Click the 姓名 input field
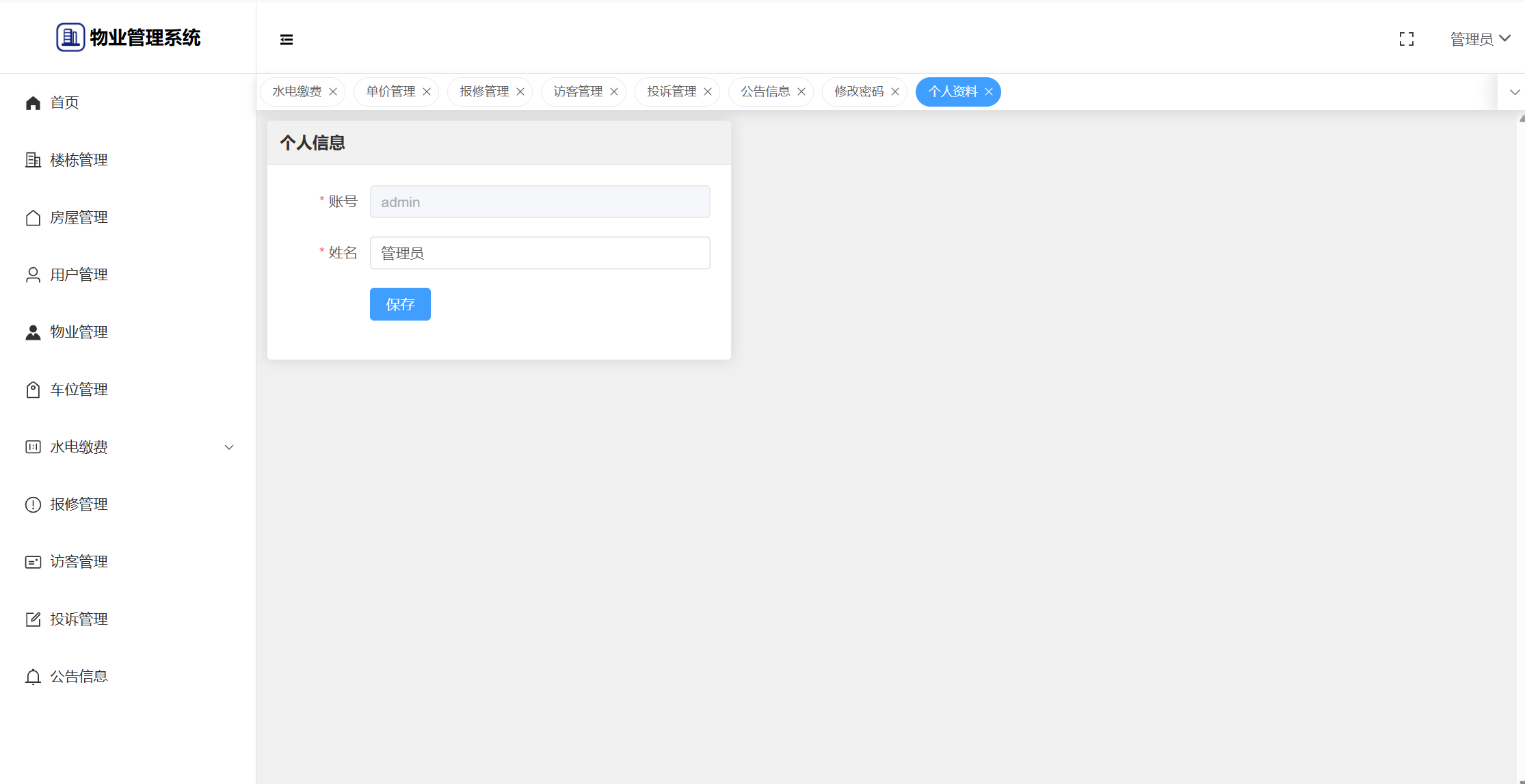 point(540,253)
